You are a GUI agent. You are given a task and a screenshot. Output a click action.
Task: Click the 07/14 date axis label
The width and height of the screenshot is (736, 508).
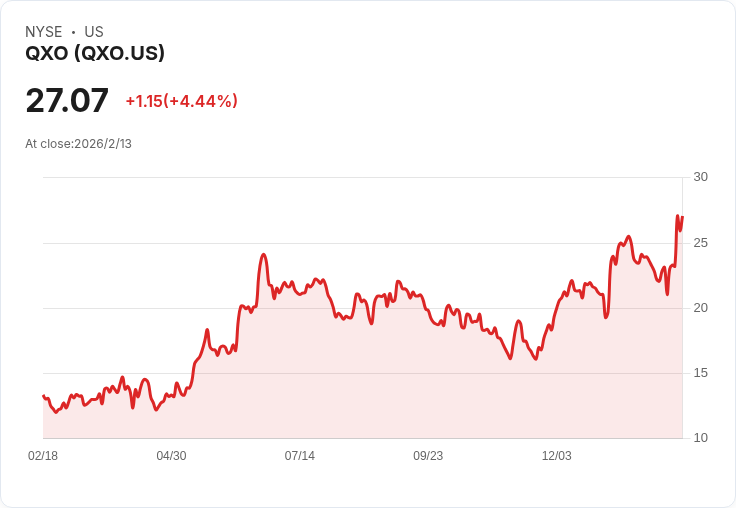coord(299,455)
